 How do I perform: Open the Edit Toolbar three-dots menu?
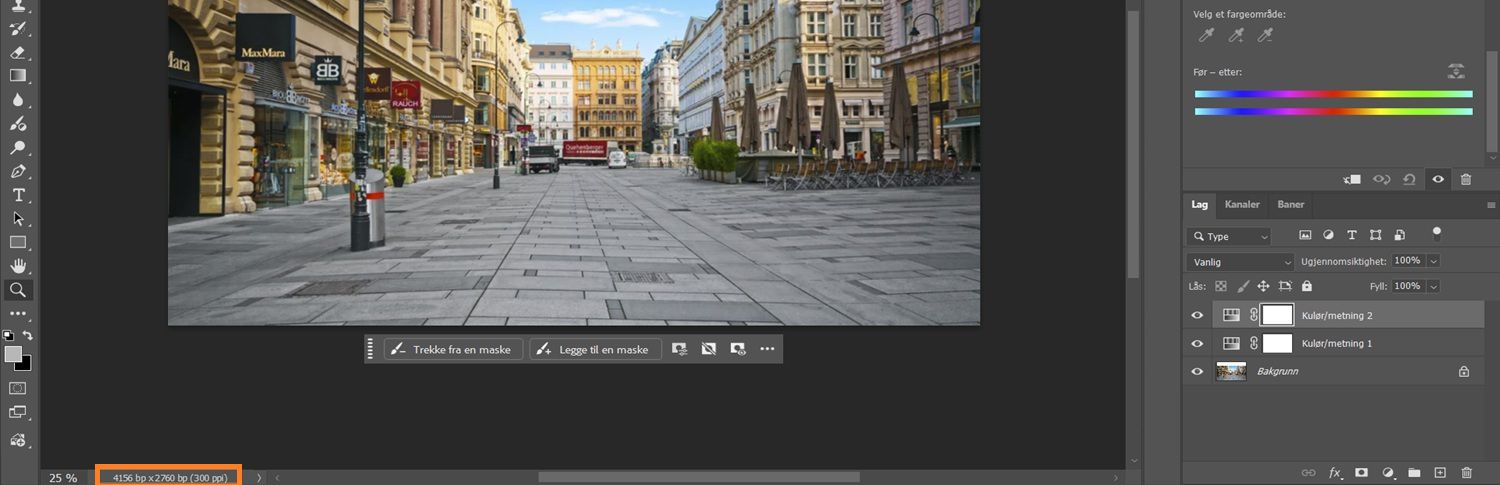coord(18,314)
